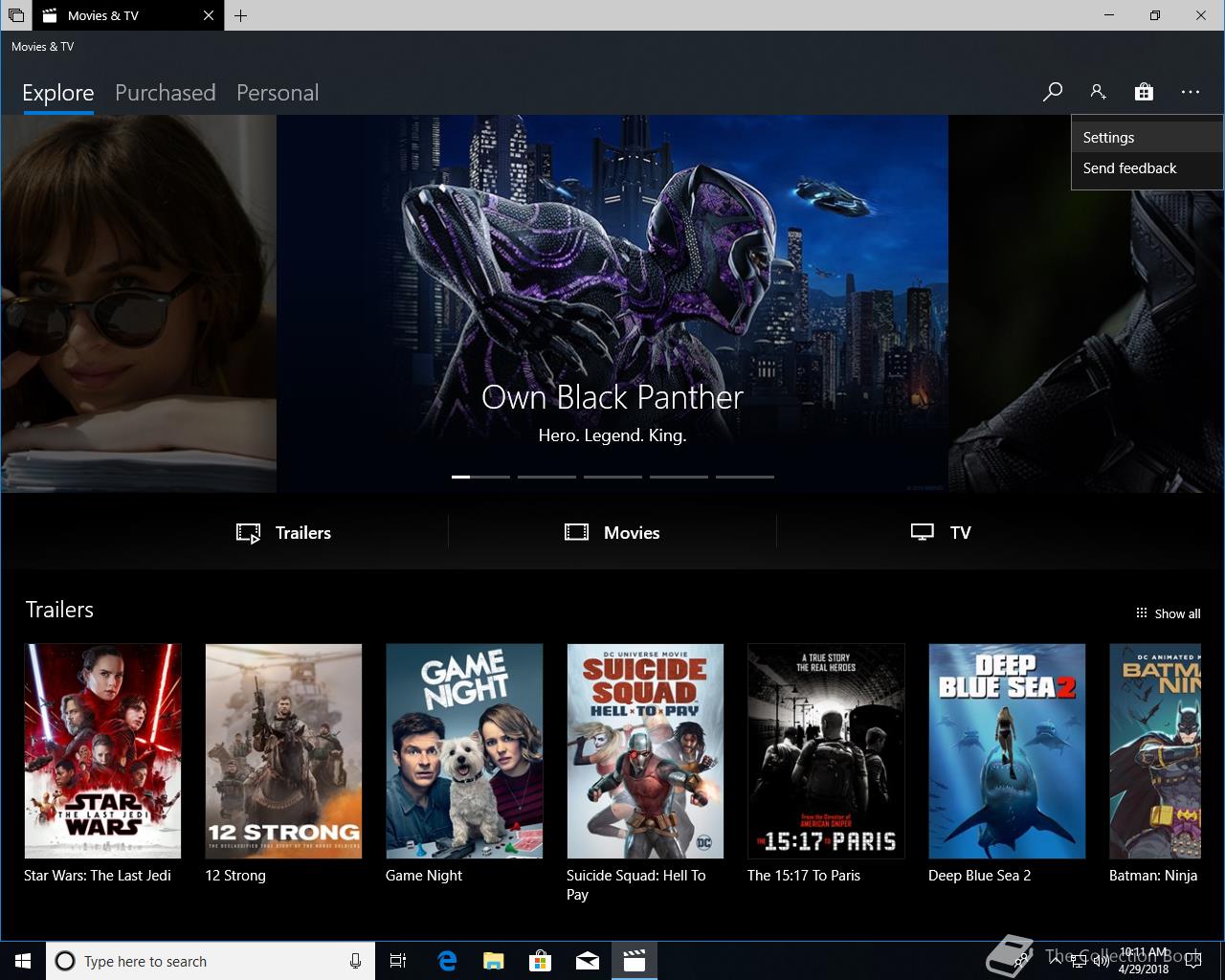The width and height of the screenshot is (1225, 980).
Task: Click the TV monitor icon
Action: (x=923, y=532)
